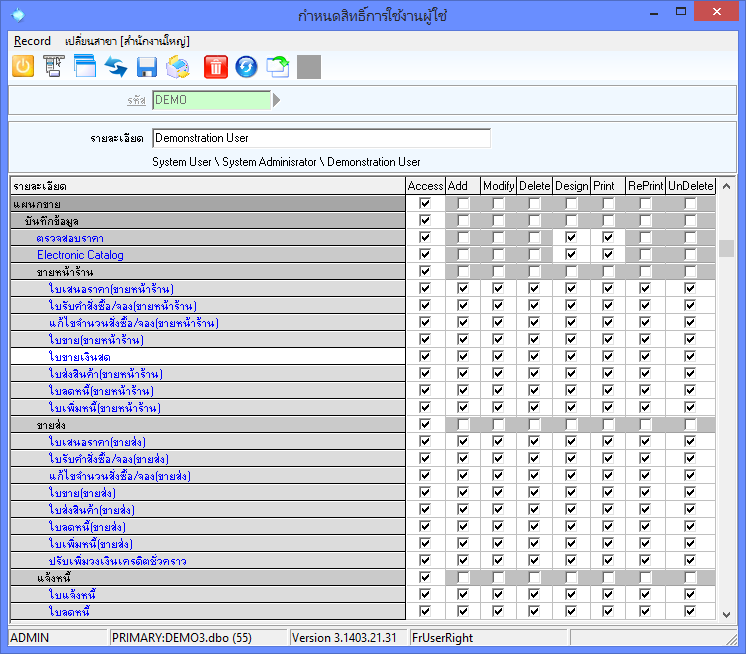This screenshot has width=746, height=654.
Task: Click the Electronic Catalog entry
Action: [80, 255]
